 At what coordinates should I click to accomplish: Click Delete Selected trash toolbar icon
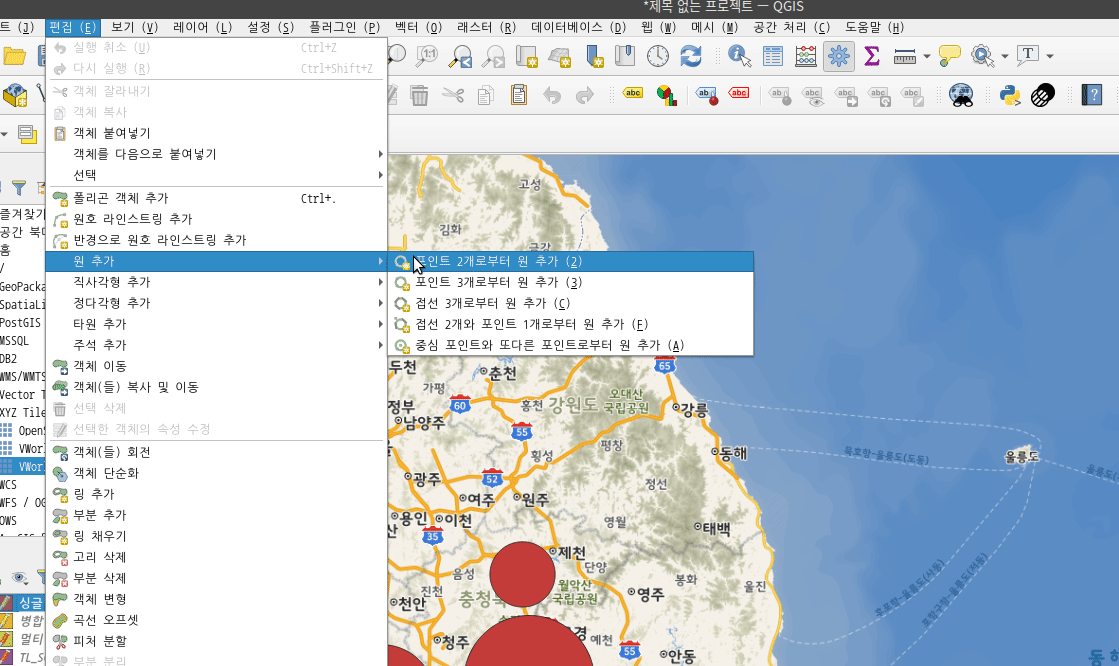pyautogui.click(x=420, y=95)
